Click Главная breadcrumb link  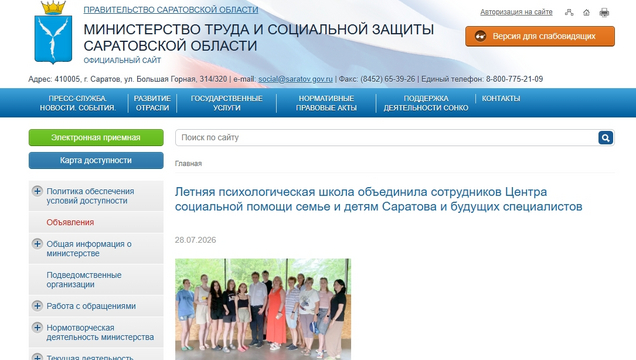(x=188, y=163)
